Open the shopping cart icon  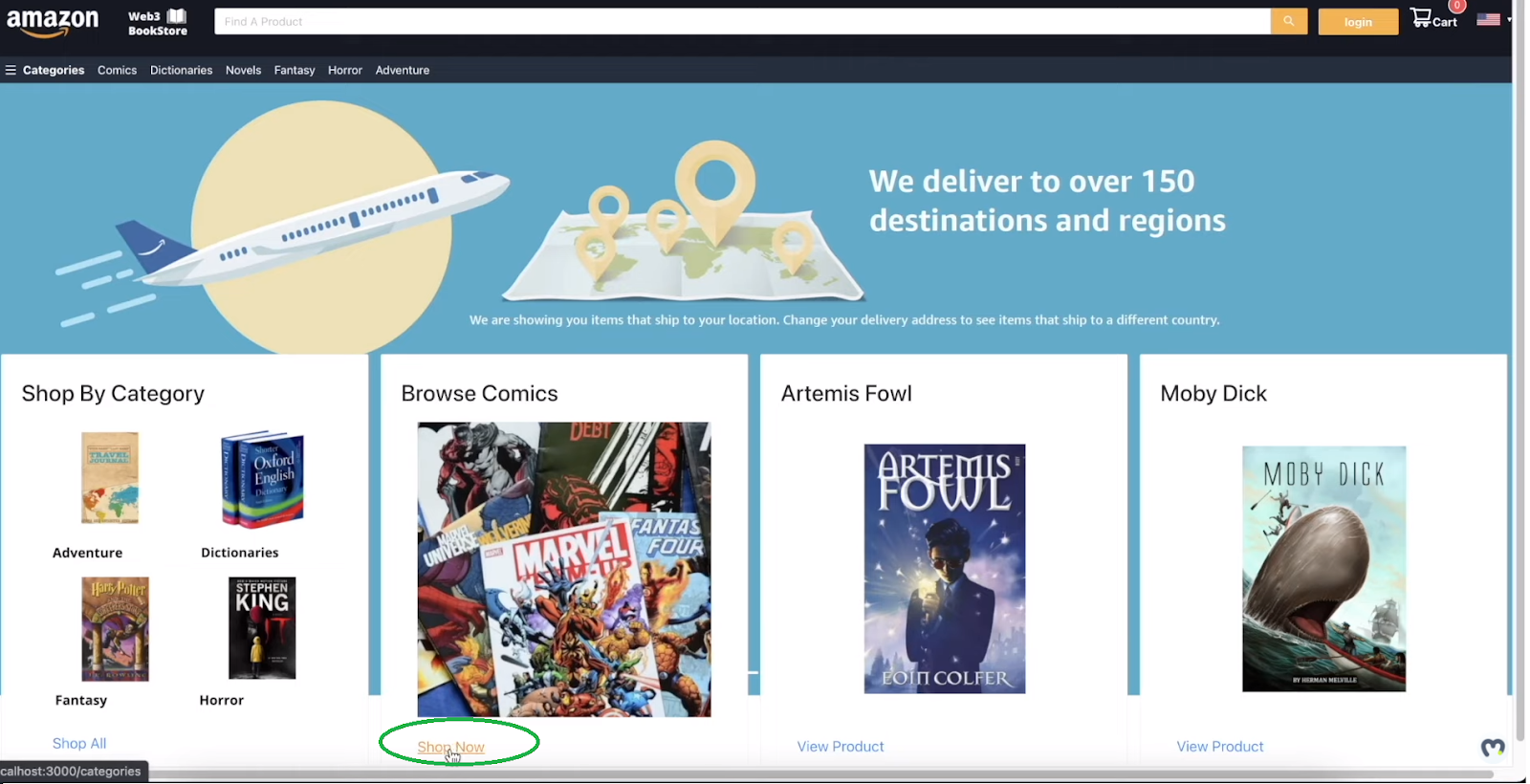[1421, 18]
